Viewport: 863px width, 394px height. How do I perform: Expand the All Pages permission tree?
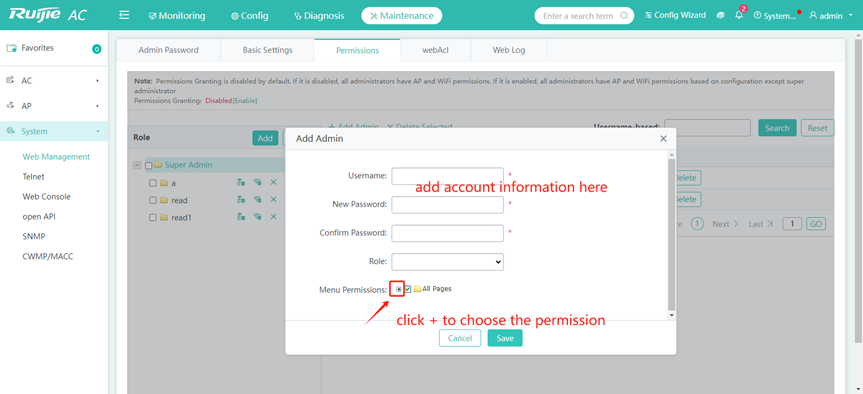click(398, 289)
